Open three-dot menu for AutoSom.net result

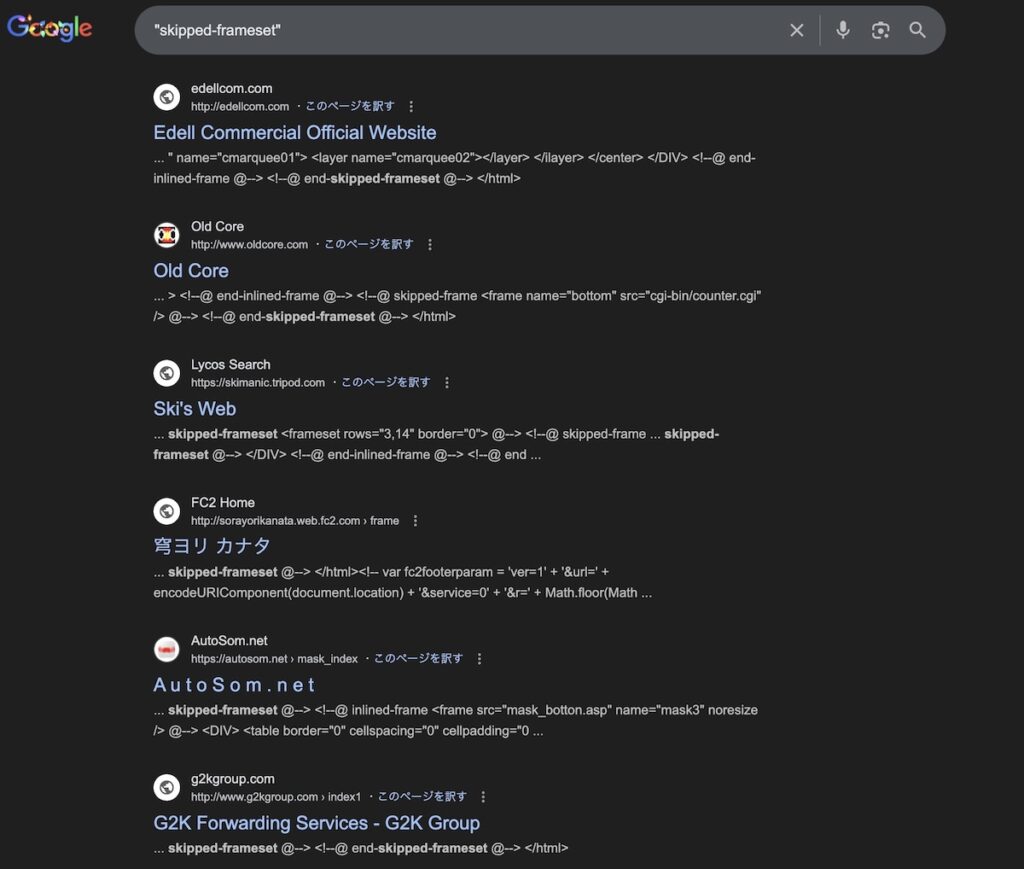pyautogui.click(x=479, y=658)
